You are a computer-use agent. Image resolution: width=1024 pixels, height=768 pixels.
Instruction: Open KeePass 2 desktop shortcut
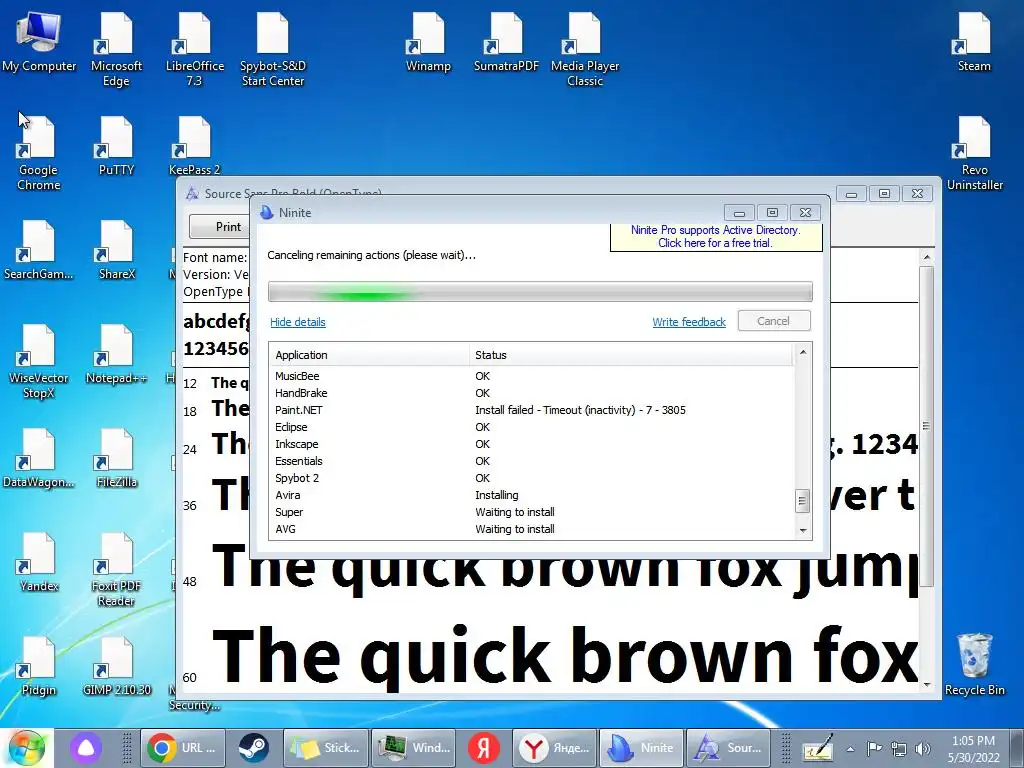pyautogui.click(x=194, y=146)
